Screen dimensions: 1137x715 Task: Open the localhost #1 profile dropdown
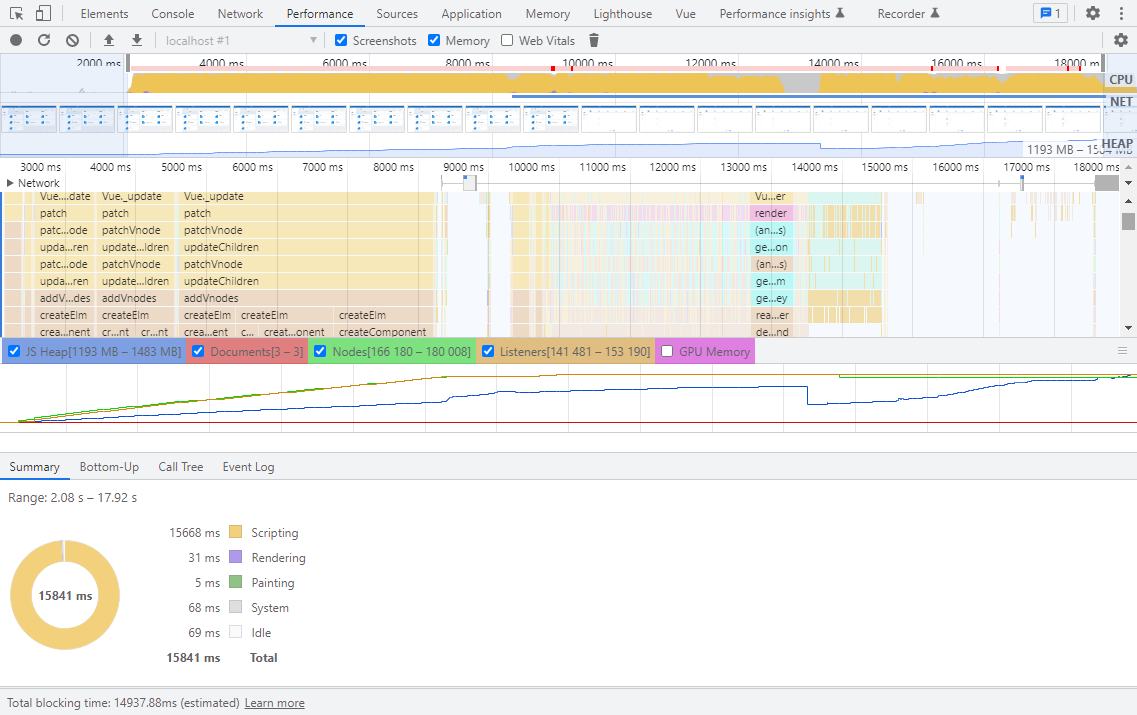[x=240, y=41]
